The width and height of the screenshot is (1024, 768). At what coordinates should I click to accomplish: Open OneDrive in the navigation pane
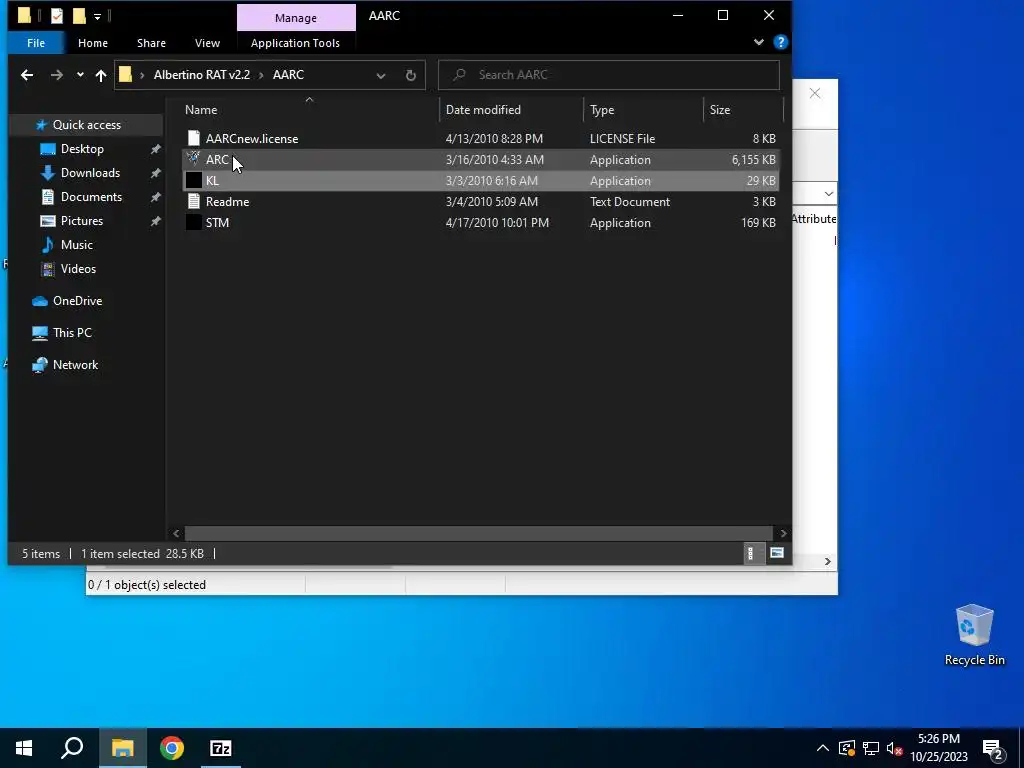[77, 301]
